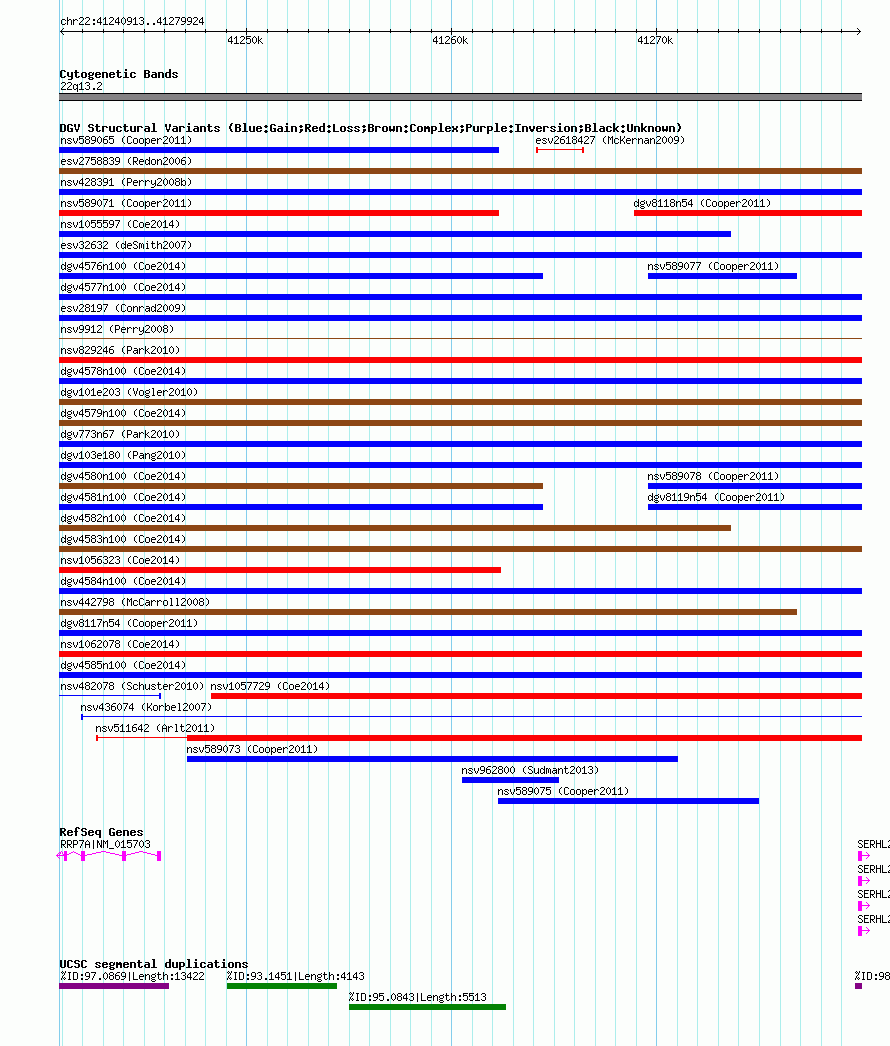Click the magenta RRP7A gene model glyph

coord(109,856)
